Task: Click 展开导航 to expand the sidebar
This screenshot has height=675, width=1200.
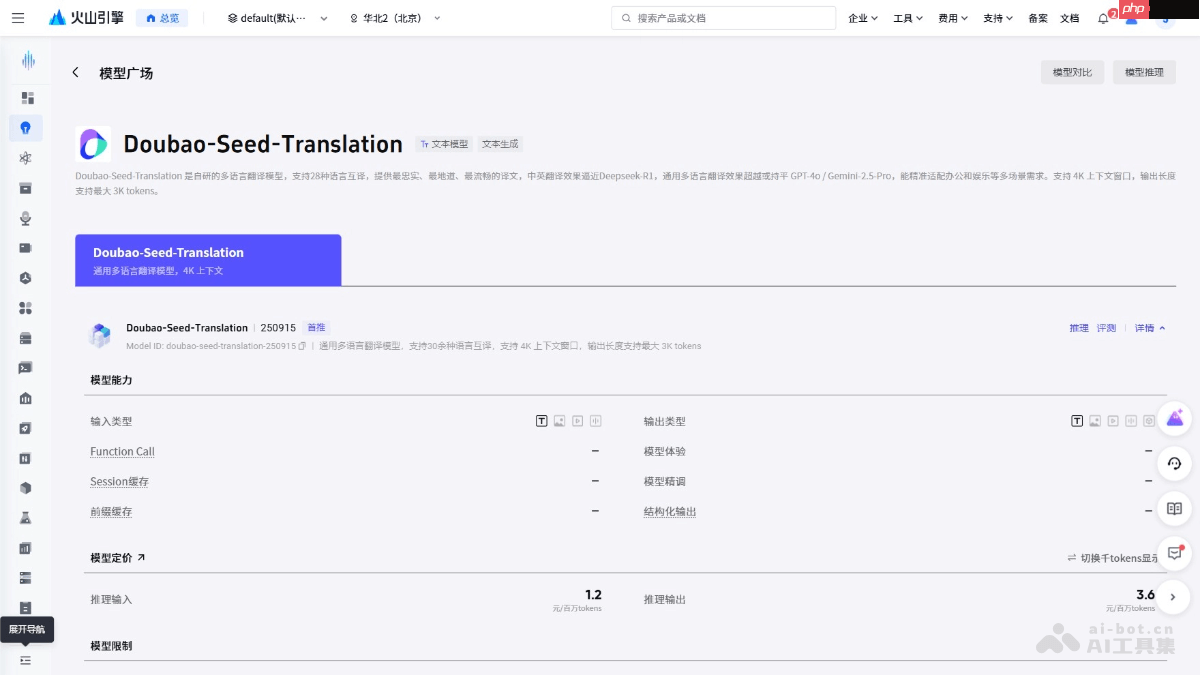Action: point(27,629)
